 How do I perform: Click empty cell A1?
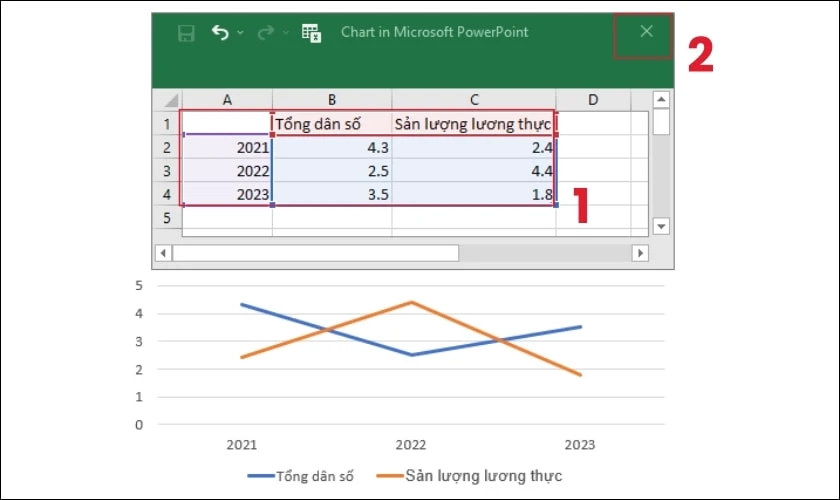click(x=227, y=124)
